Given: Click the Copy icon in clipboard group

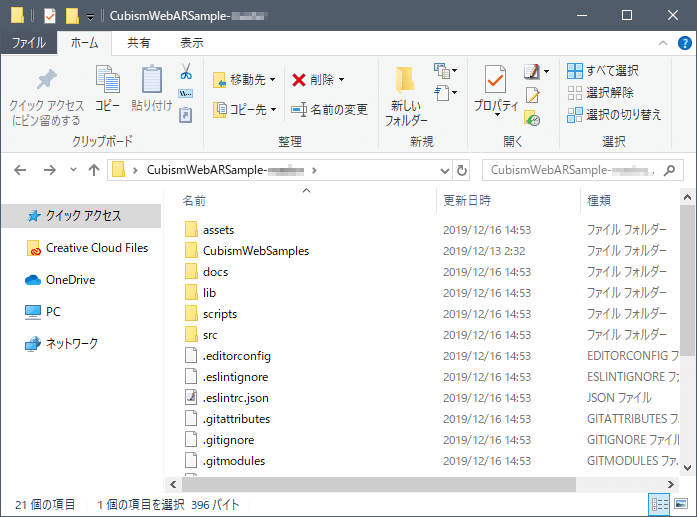Looking at the screenshot, I should click(x=107, y=80).
